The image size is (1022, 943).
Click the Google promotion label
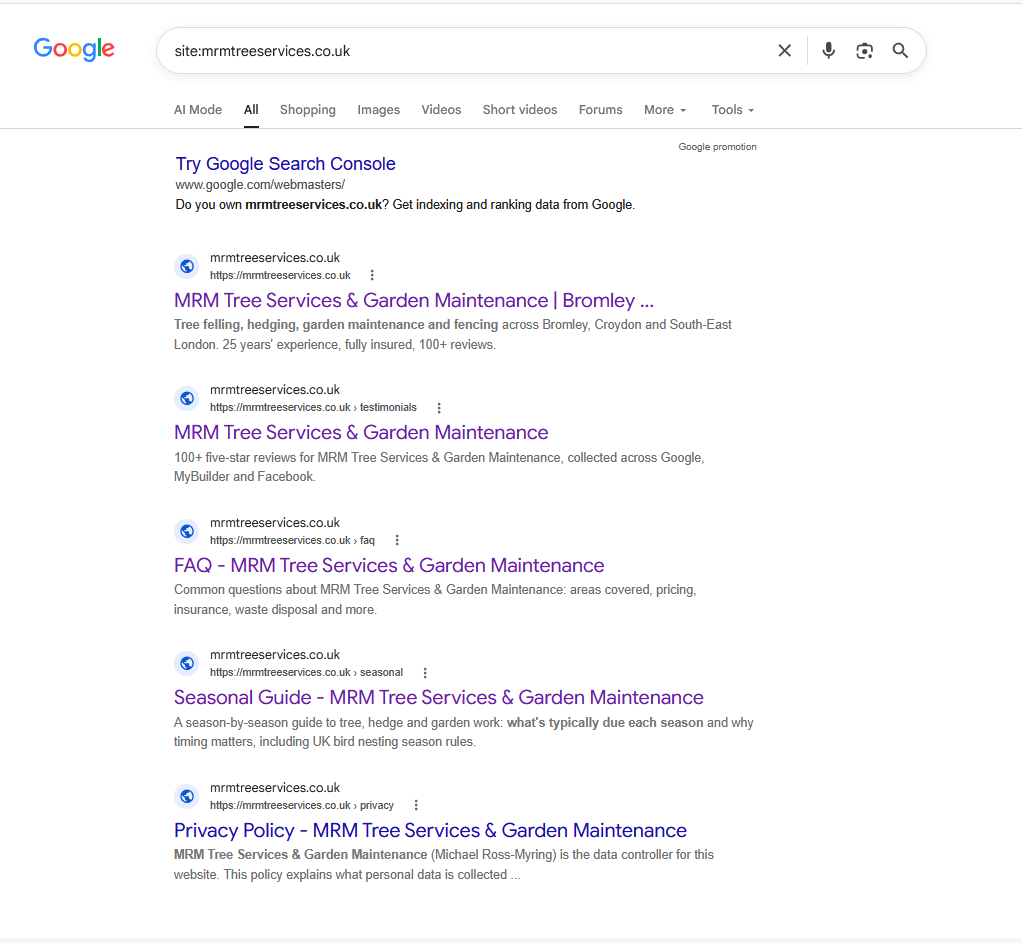[x=718, y=147]
